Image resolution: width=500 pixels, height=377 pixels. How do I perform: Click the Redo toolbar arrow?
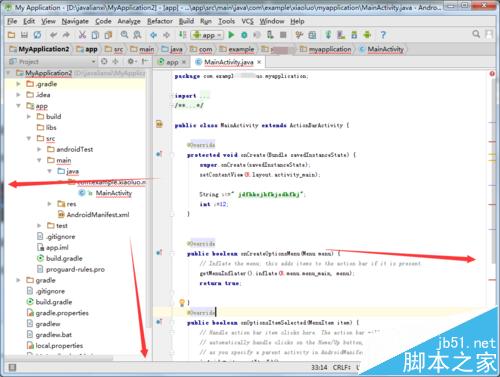point(66,35)
